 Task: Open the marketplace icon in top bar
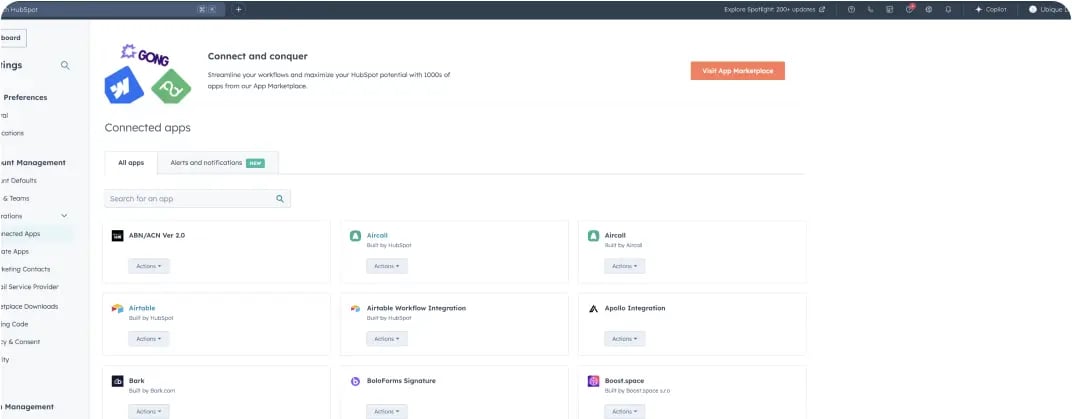890,9
